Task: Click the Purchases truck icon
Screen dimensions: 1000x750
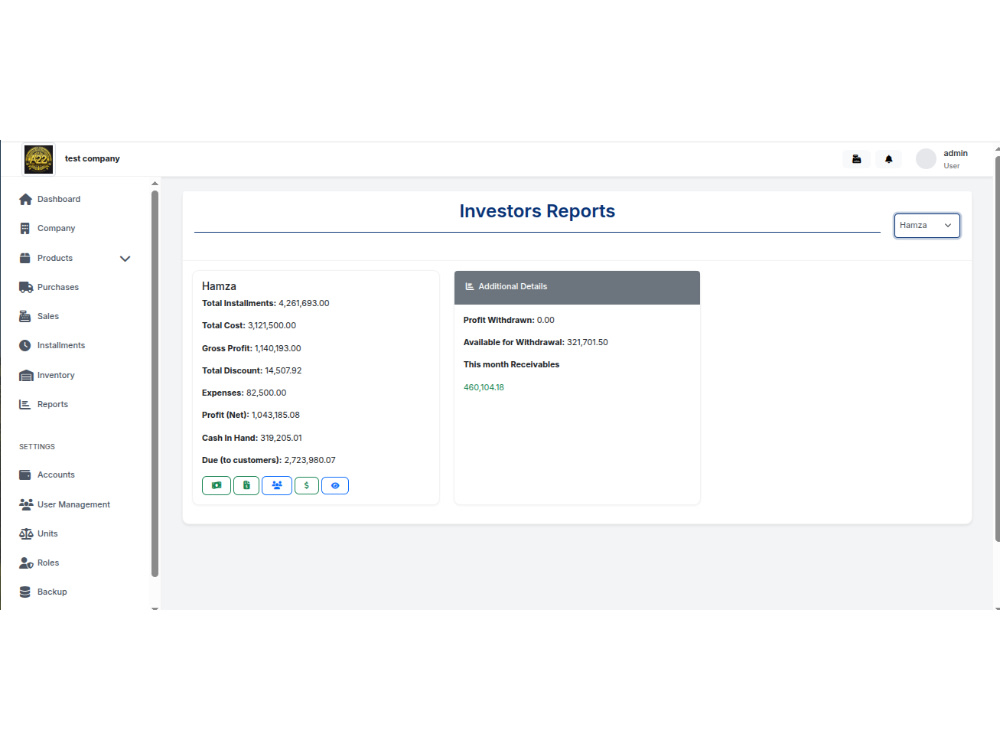Action: [26, 288]
